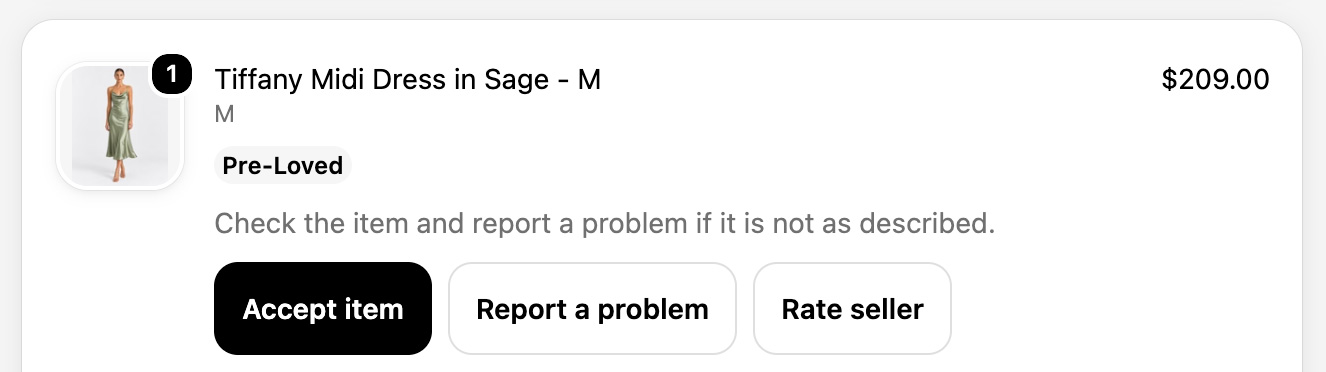Click the quantity badge showing 1
1326x372 pixels.
(x=172, y=75)
